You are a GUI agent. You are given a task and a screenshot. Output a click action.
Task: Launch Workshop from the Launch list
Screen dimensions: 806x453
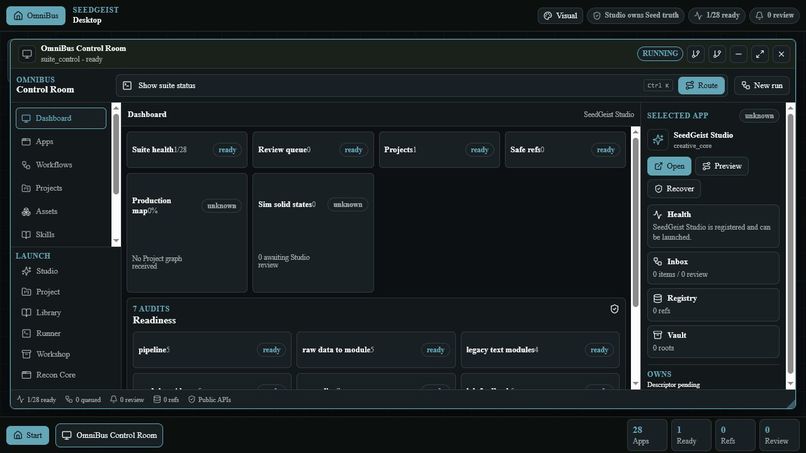click(65, 354)
